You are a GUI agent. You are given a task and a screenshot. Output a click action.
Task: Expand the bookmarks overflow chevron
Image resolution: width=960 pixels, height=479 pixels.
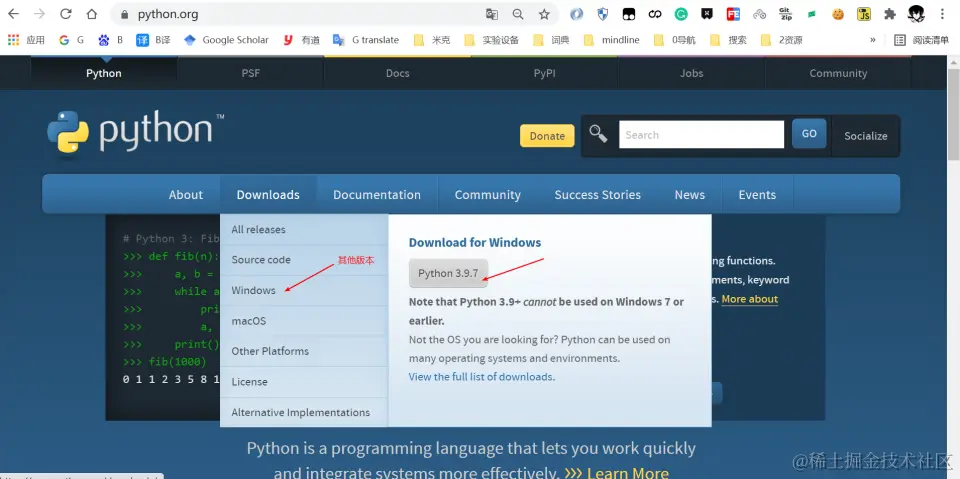[x=872, y=40]
